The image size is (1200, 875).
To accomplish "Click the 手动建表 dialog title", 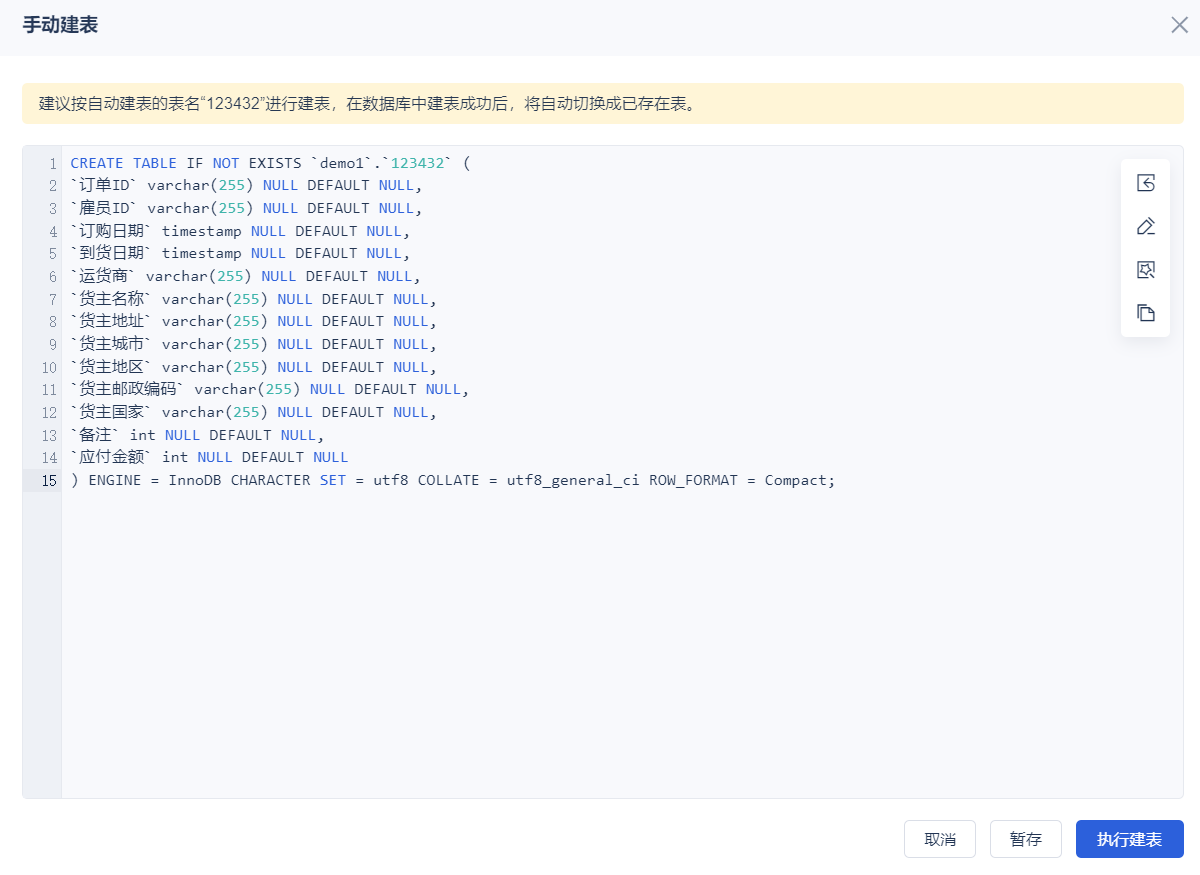I will [x=60, y=25].
